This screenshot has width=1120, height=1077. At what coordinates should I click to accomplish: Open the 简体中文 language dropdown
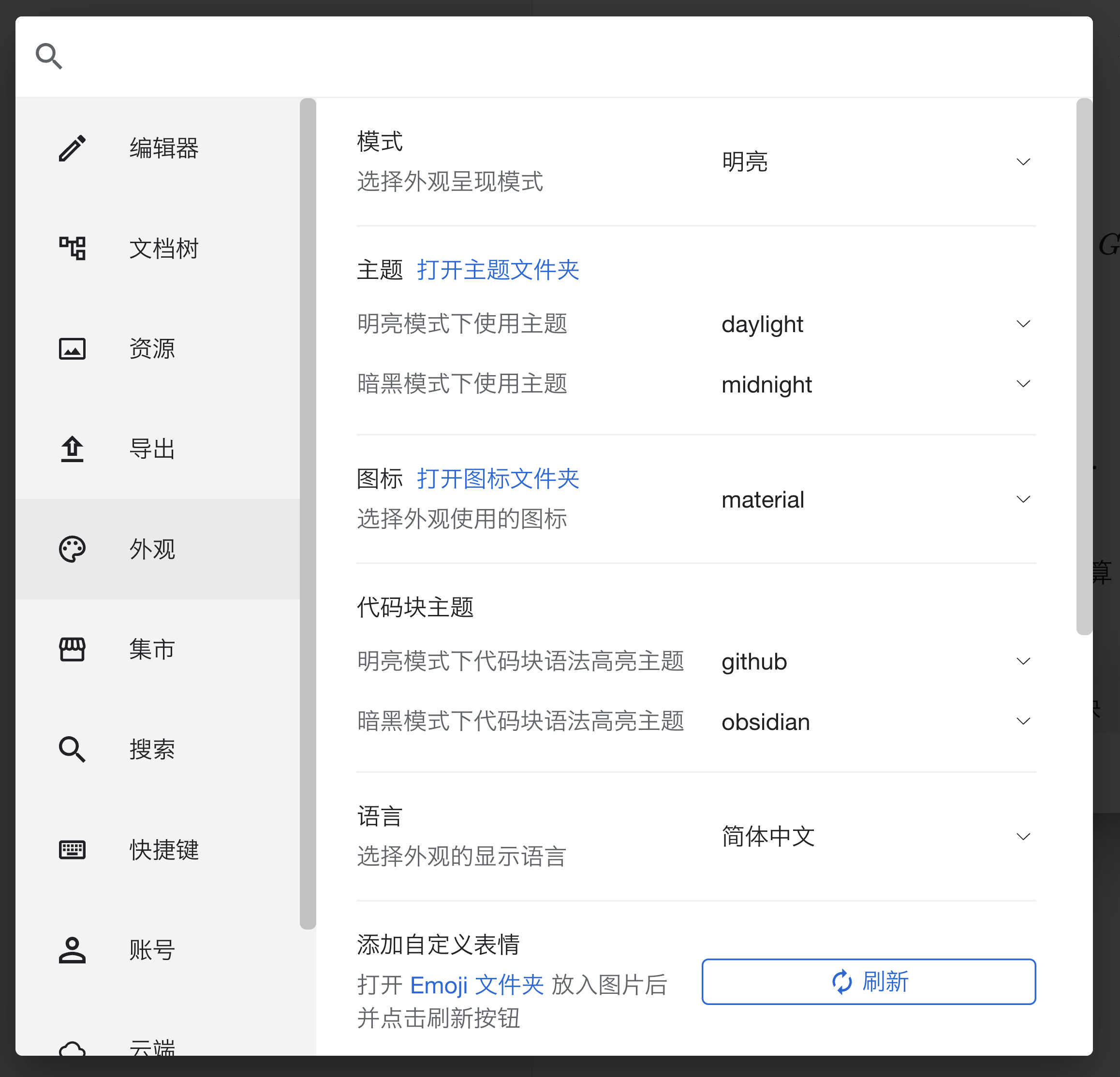point(875,837)
